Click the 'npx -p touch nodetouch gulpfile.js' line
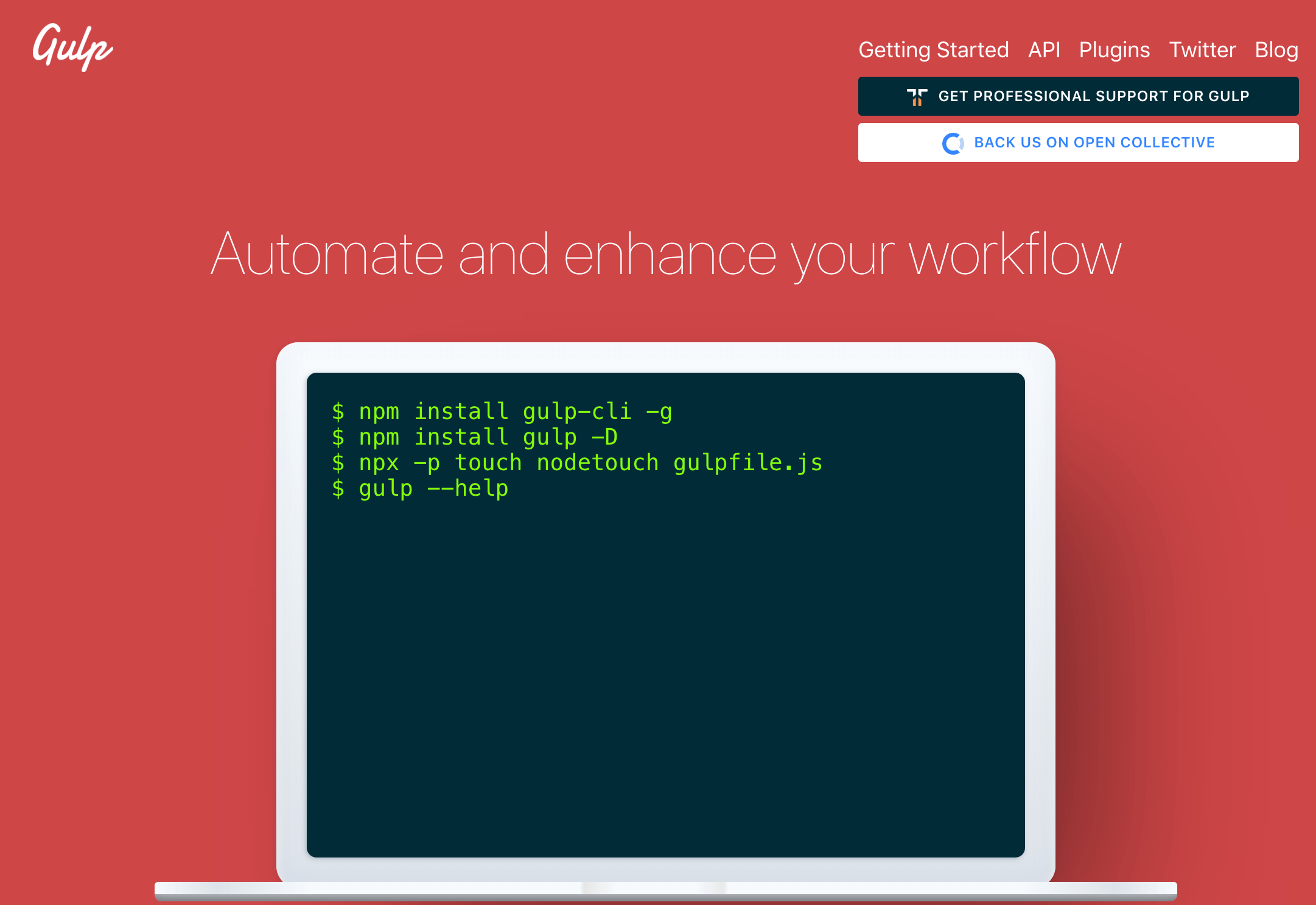 pyautogui.click(x=577, y=463)
